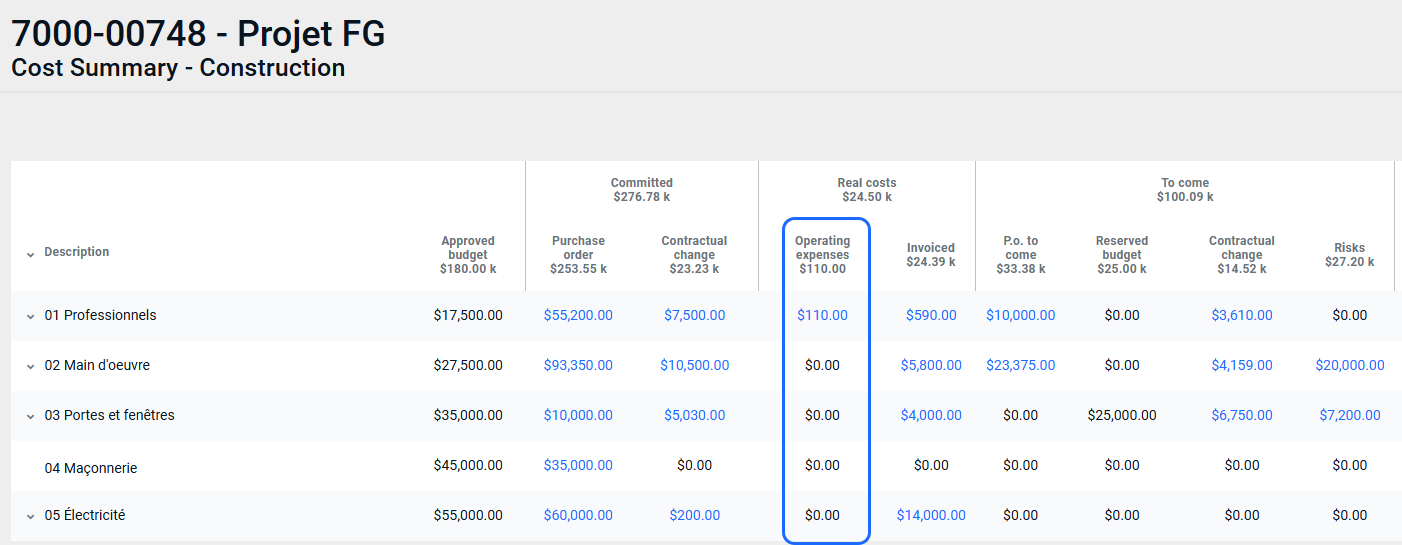Open the $60,000.00 purchase order for Électricité
The height and width of the screenshot is (545, 1402).
tap(578, 515)
